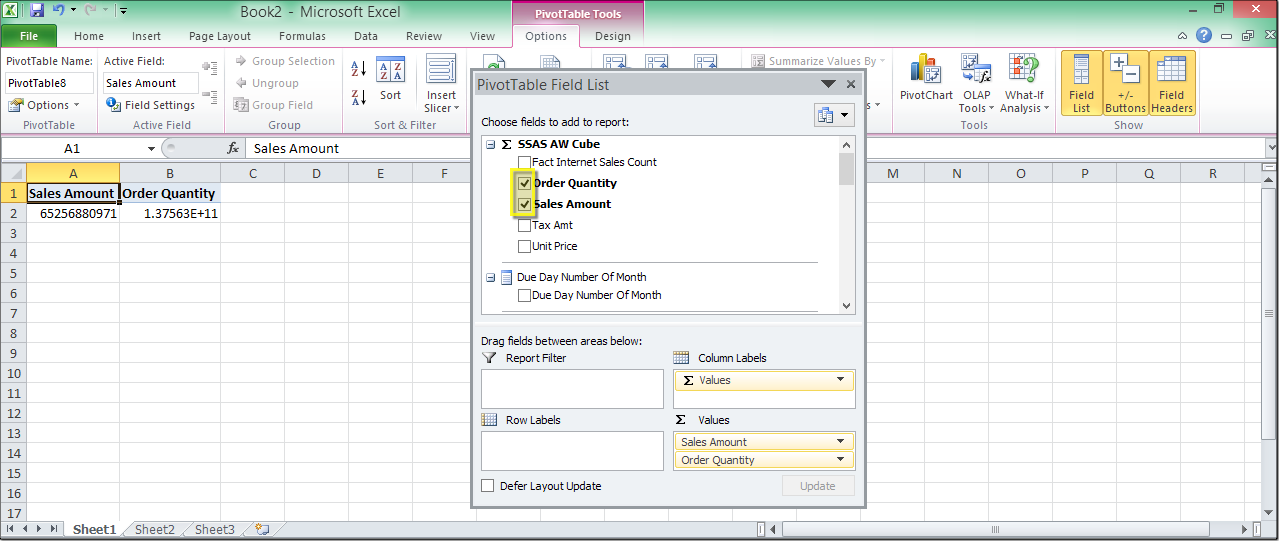Screen dimensions: 1279x541
Task: Click the Excel Help question mark
Action: pos(1204,35)
